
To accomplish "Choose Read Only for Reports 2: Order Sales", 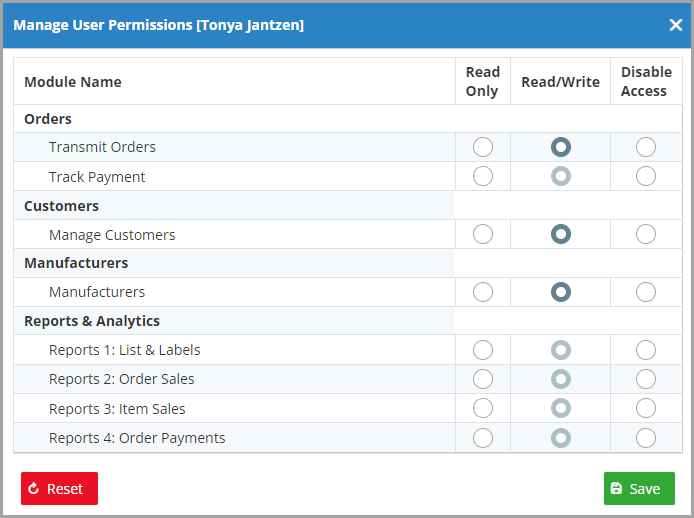I will tap(482, 379).
